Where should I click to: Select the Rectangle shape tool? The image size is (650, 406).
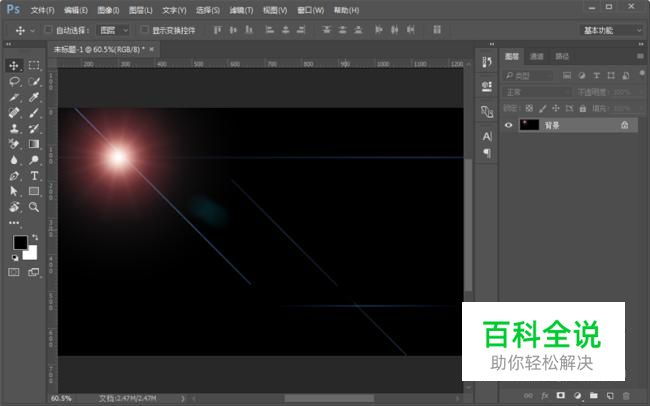point(34,191)
